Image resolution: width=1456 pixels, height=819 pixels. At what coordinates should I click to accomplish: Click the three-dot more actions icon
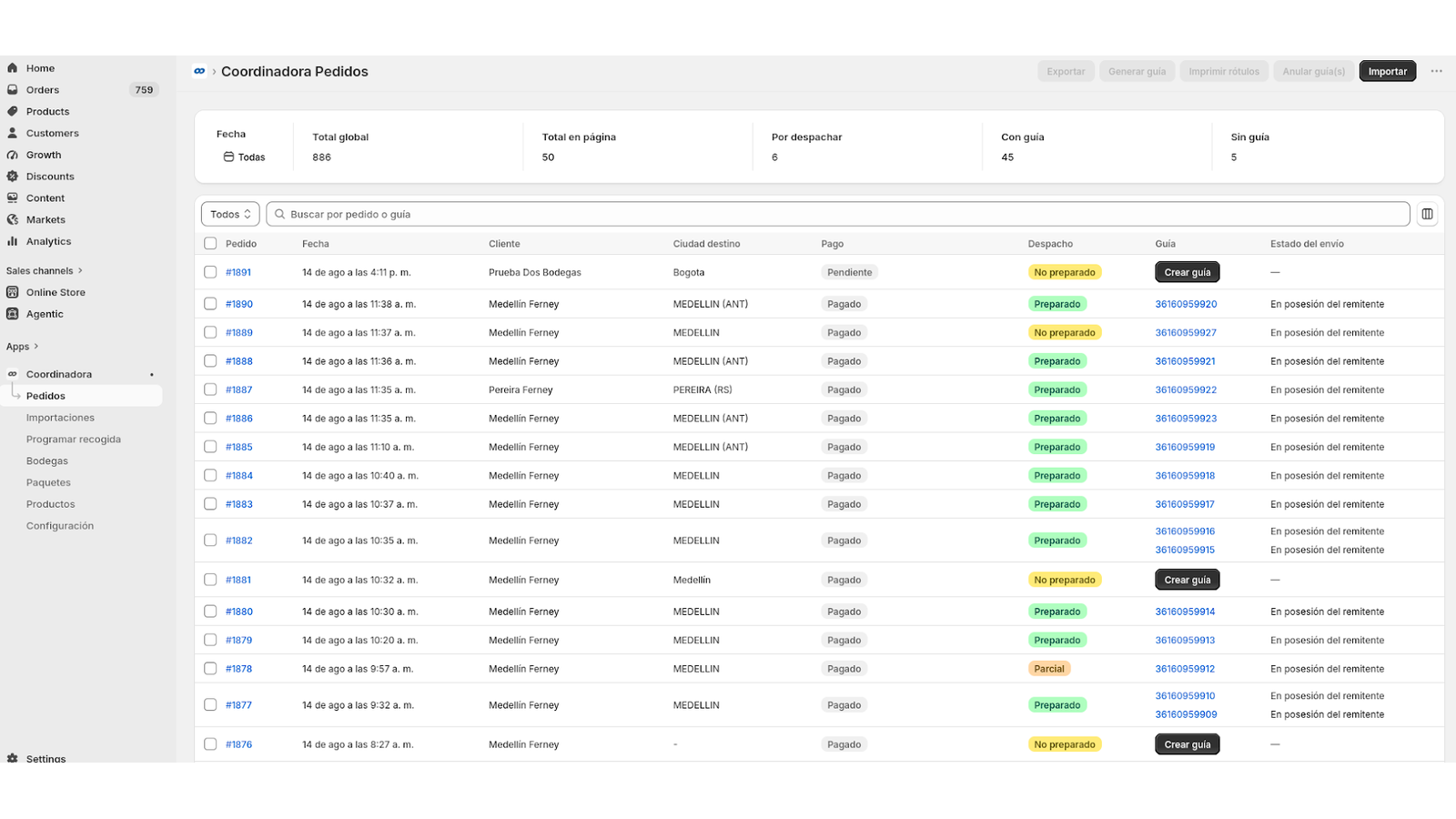pyautogui.click(x=1436, y=71)
